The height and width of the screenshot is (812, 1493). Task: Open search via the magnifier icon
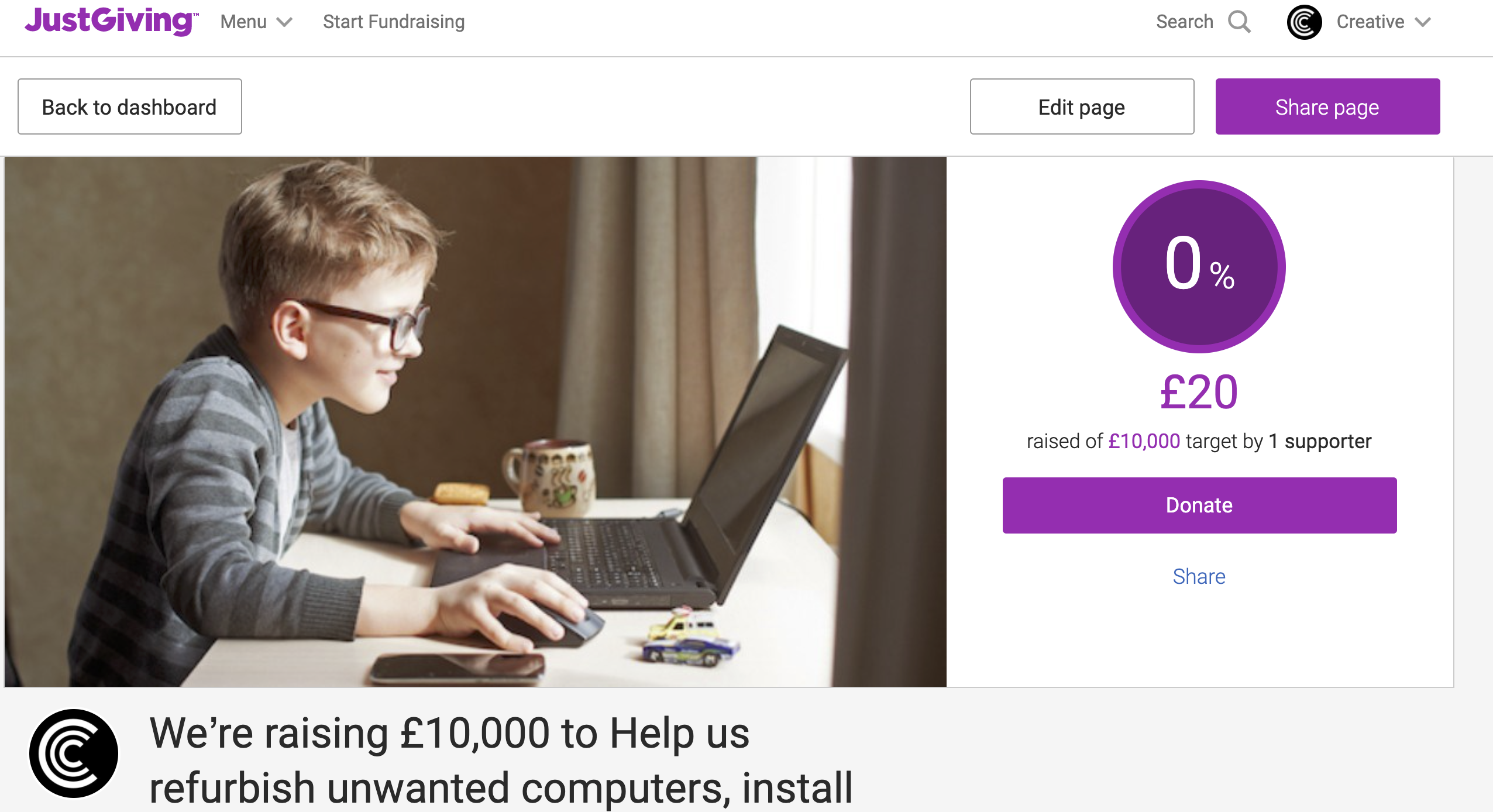pyautogui.click(x=1239, y=22)
